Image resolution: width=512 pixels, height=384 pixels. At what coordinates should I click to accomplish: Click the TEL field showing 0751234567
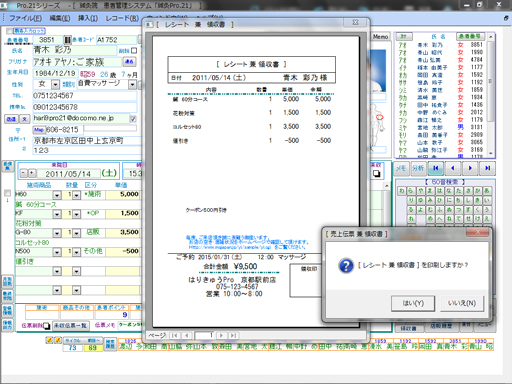pos(85,96)
